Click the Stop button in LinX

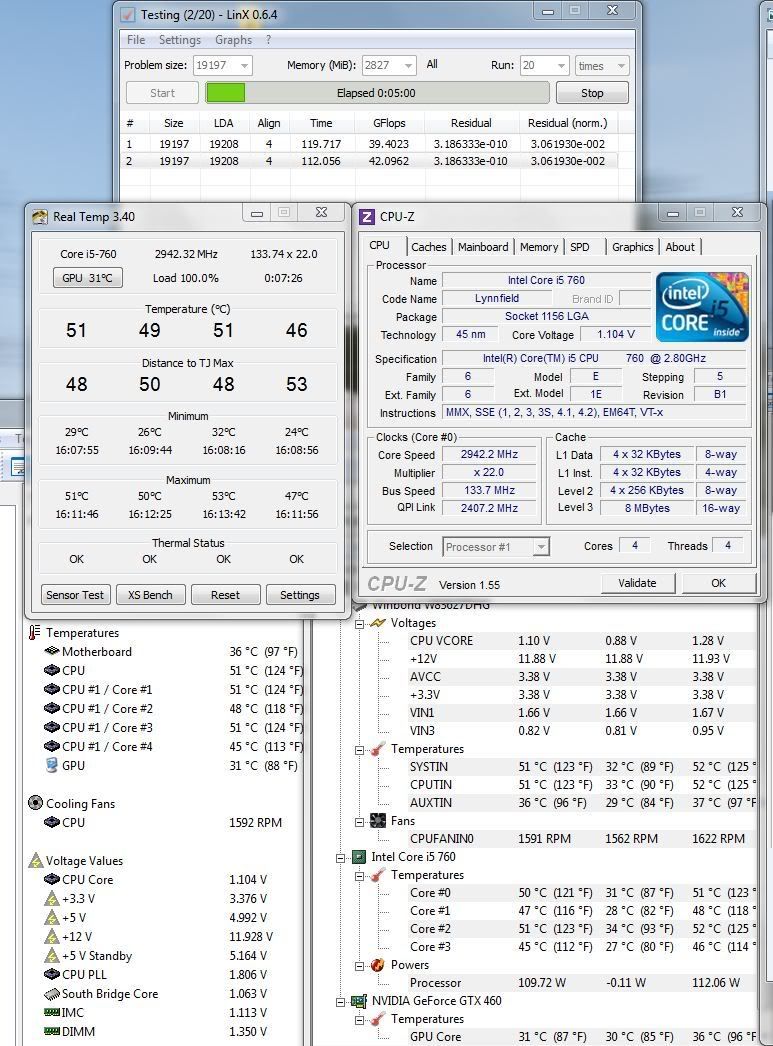coord(592,93)
